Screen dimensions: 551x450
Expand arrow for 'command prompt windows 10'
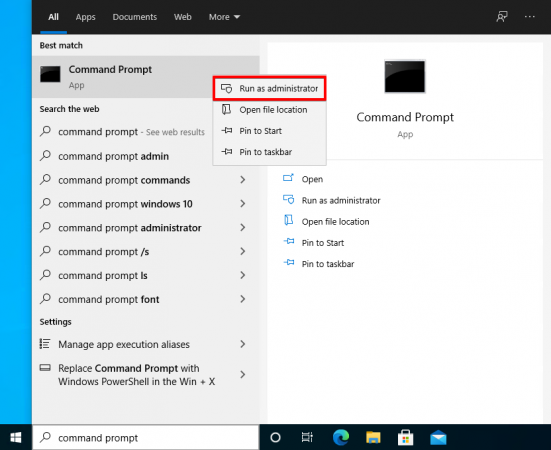[x=242, y=203]
